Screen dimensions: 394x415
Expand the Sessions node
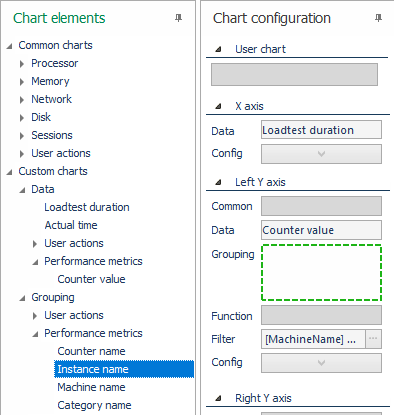[22, 136]
